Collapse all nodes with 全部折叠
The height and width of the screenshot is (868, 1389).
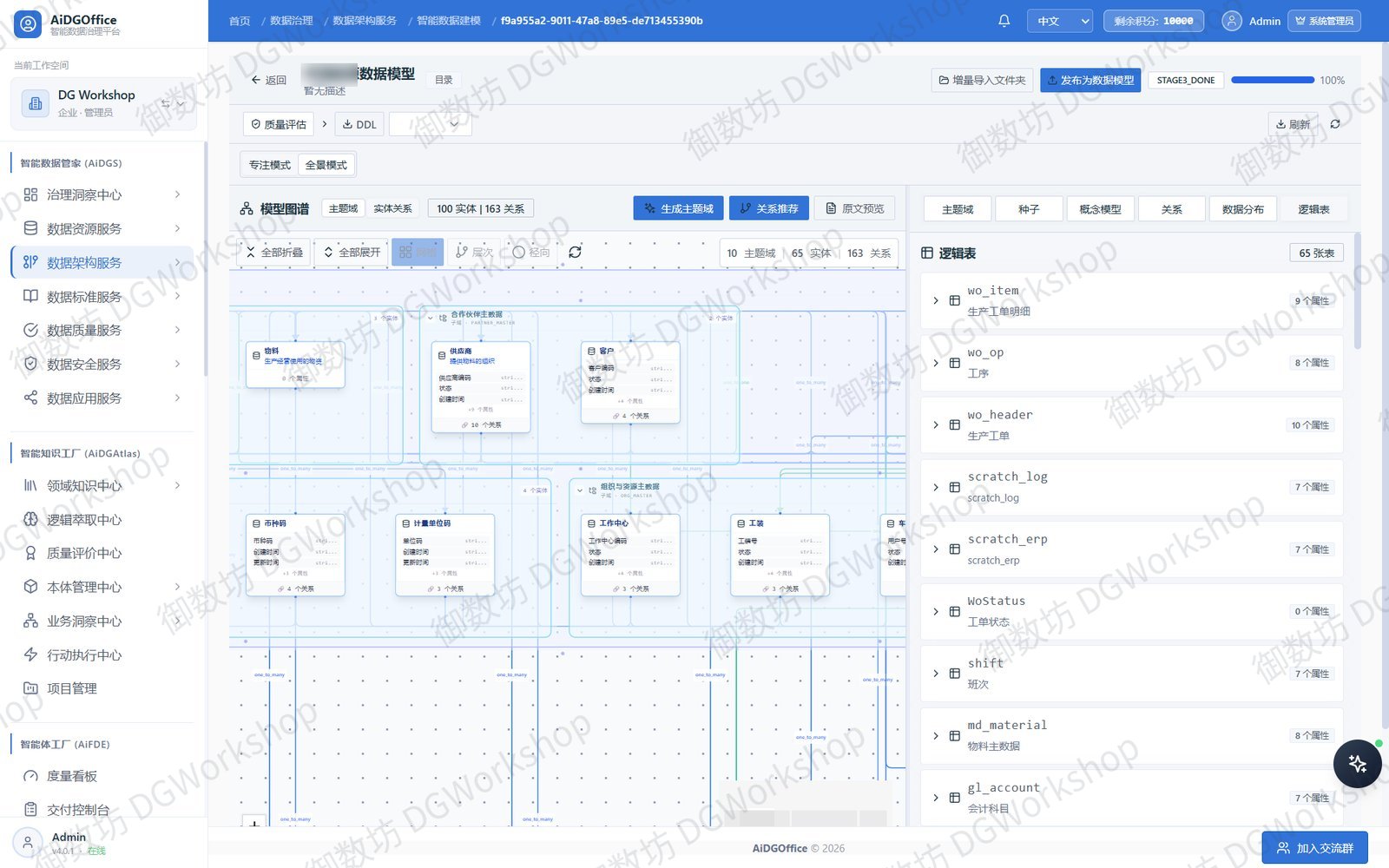[274, 253]
